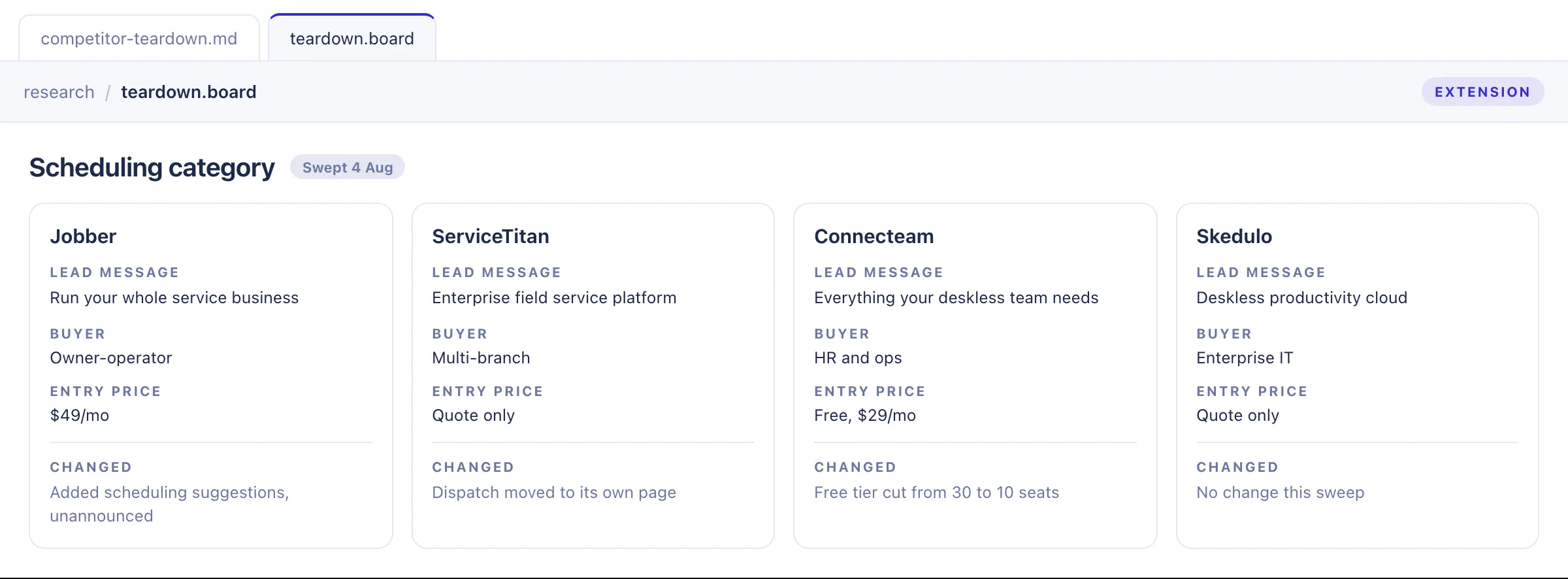Open the Skedulo card title
Screen dimensions: 1568x579
pos(1234,237)
